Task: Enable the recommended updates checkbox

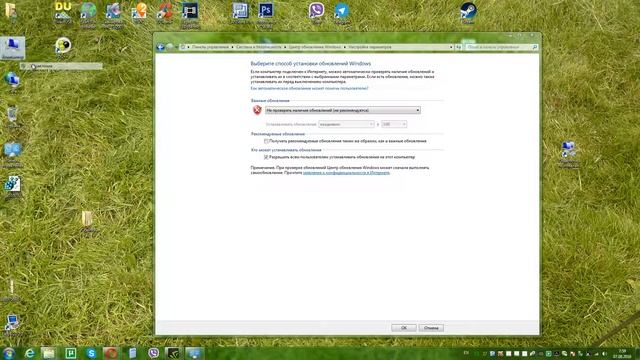Action: click(x=266, y=141)
